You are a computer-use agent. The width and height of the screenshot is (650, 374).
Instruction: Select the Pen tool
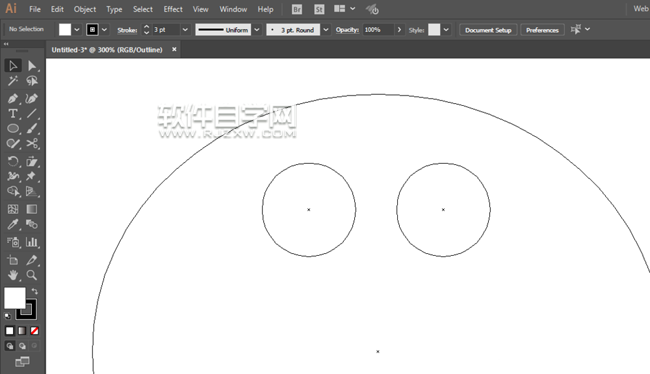(12, 99)
